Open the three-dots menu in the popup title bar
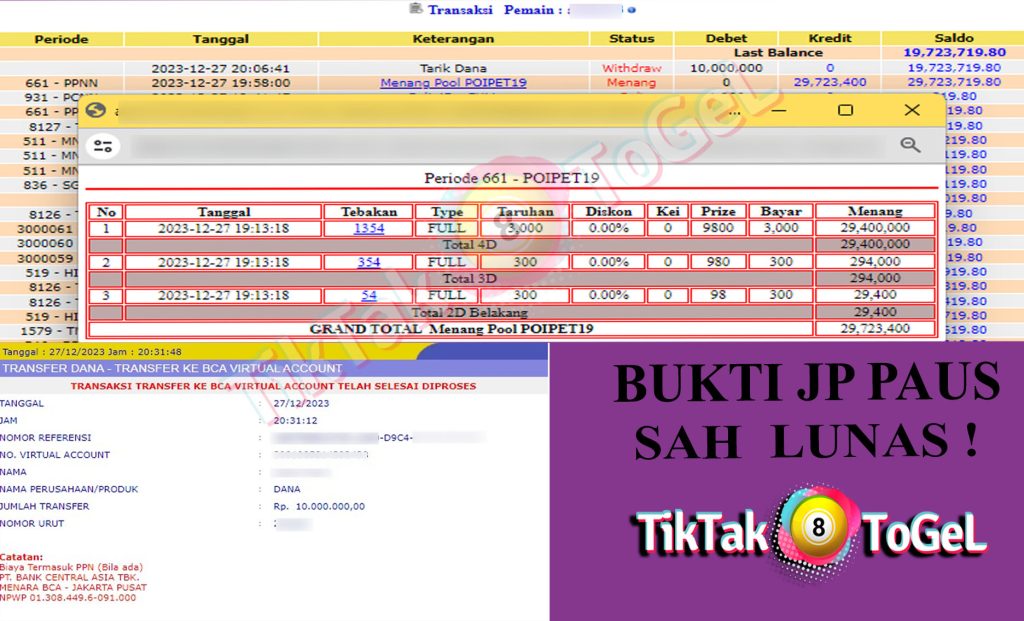Viewport: 1024px width, 621px height. pyautogui.click(x=735, y=112)
